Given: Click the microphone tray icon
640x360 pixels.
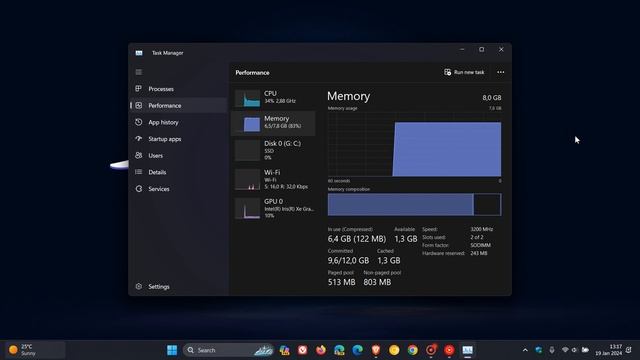Looking at the screenshot, I should [x=552, y=350].
